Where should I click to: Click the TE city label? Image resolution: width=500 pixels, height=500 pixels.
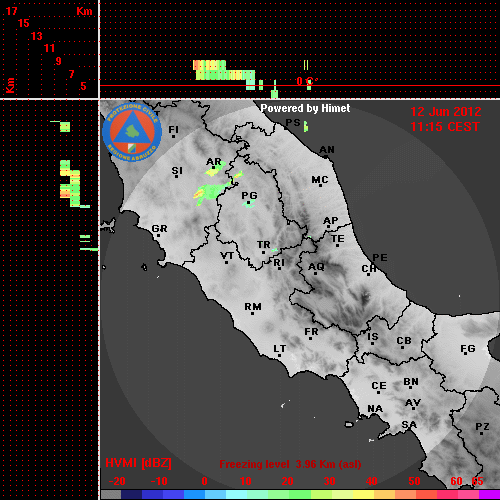[x=338, y=239]
